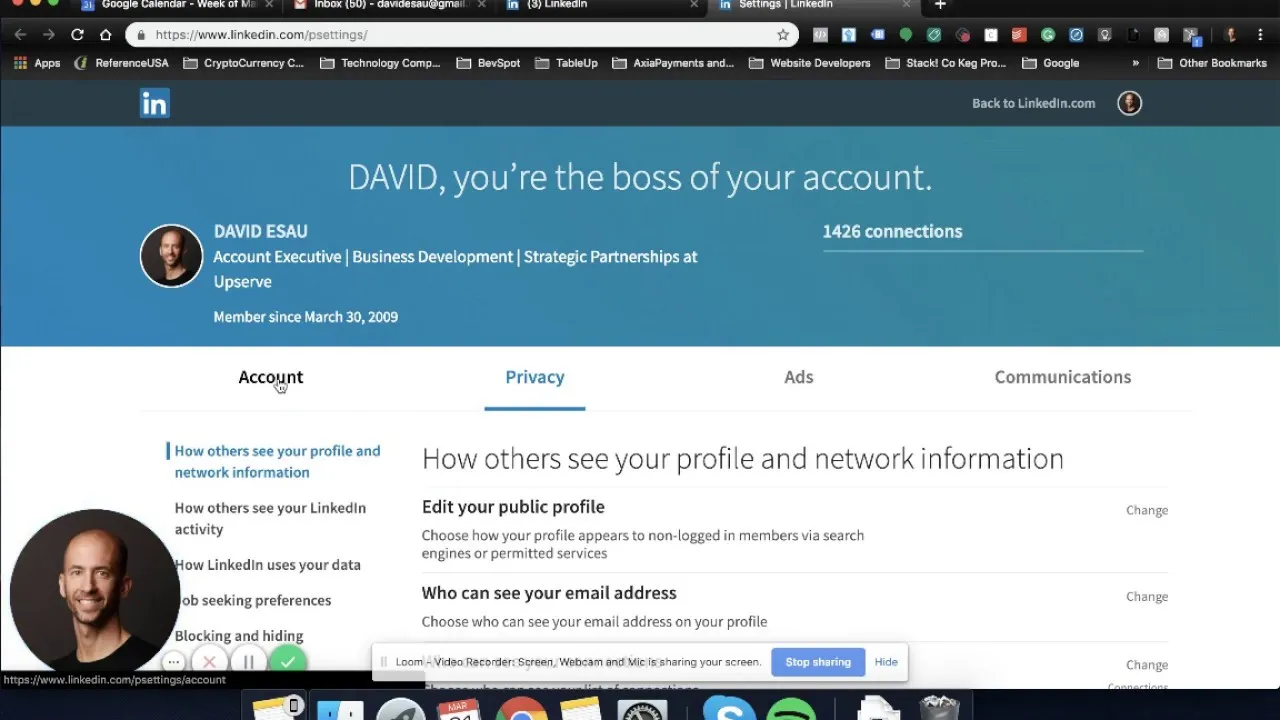This screenshot has width=1280, height=720.
Task: Open the Apps shortcut in bookmarks bar
Action: coord(37,63)
